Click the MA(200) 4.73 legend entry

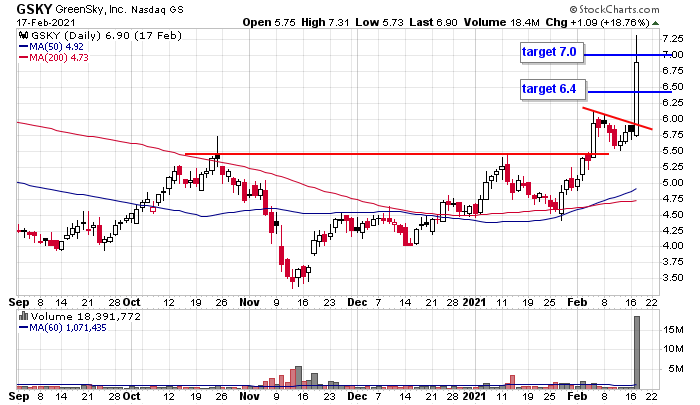pos(54,57)
